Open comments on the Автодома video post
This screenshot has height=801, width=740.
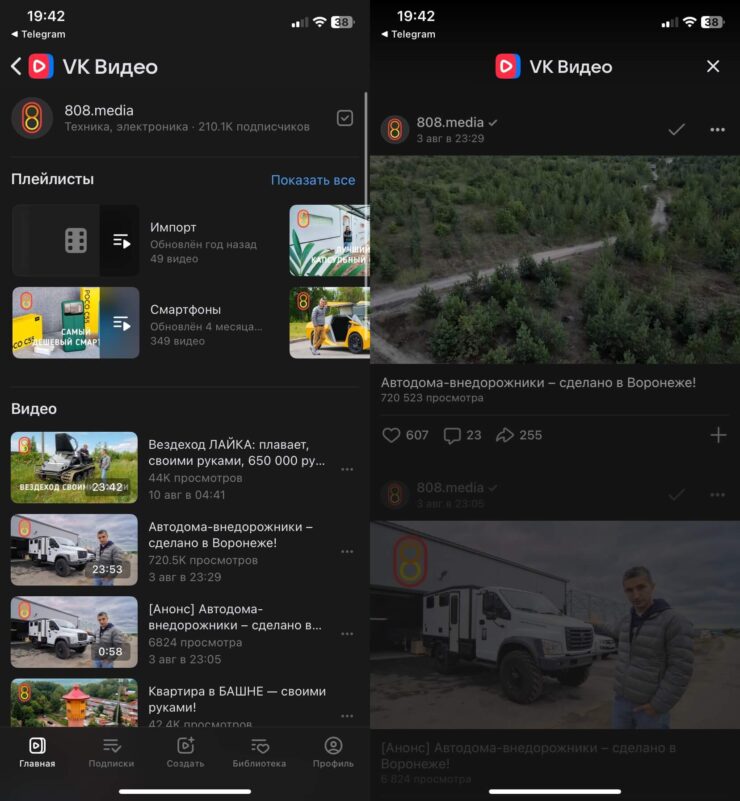452,435
